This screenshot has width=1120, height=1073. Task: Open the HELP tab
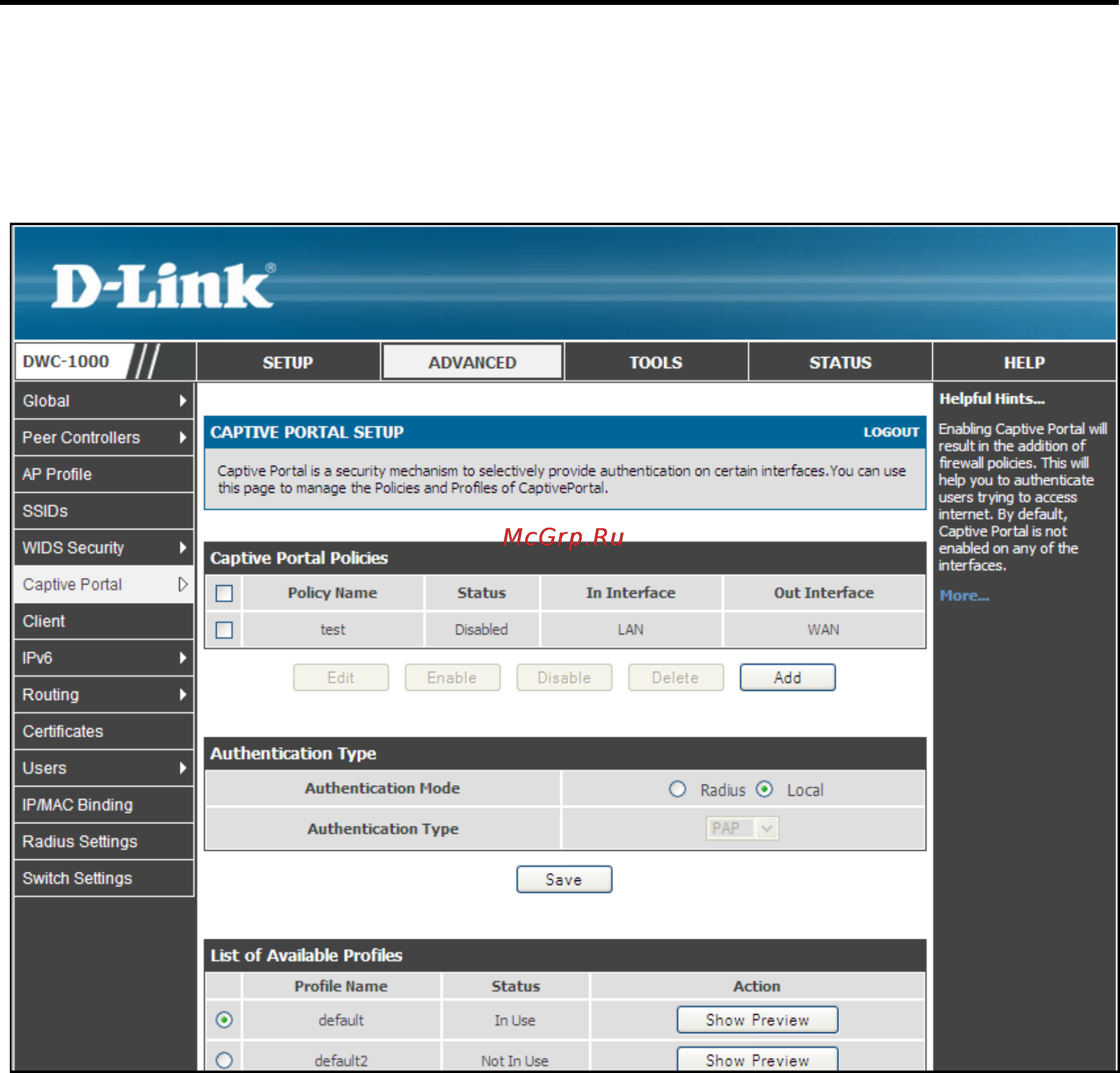pyautogui.click(x=1024, y=362)
